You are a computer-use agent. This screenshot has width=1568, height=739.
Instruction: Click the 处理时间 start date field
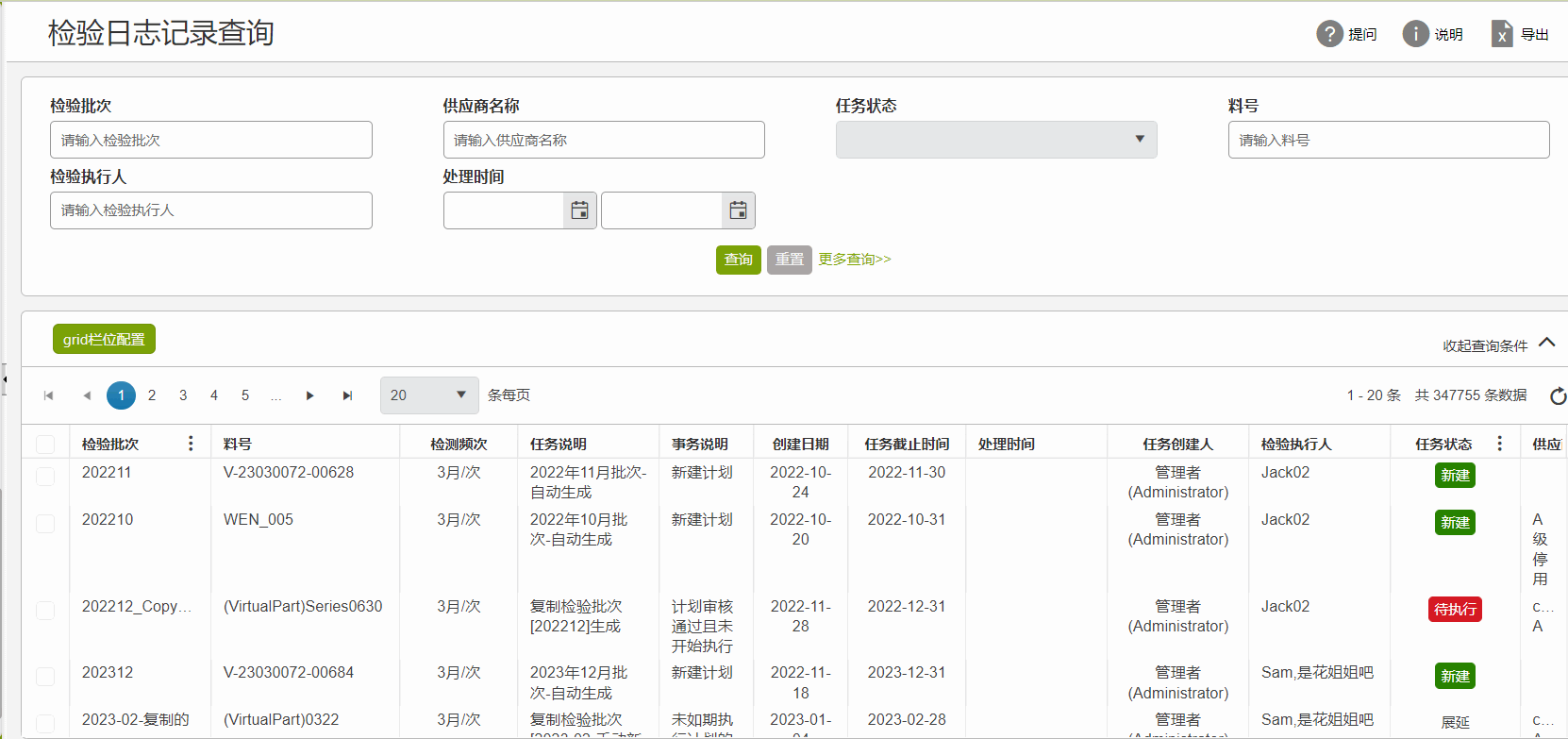(x=504, y=210)
